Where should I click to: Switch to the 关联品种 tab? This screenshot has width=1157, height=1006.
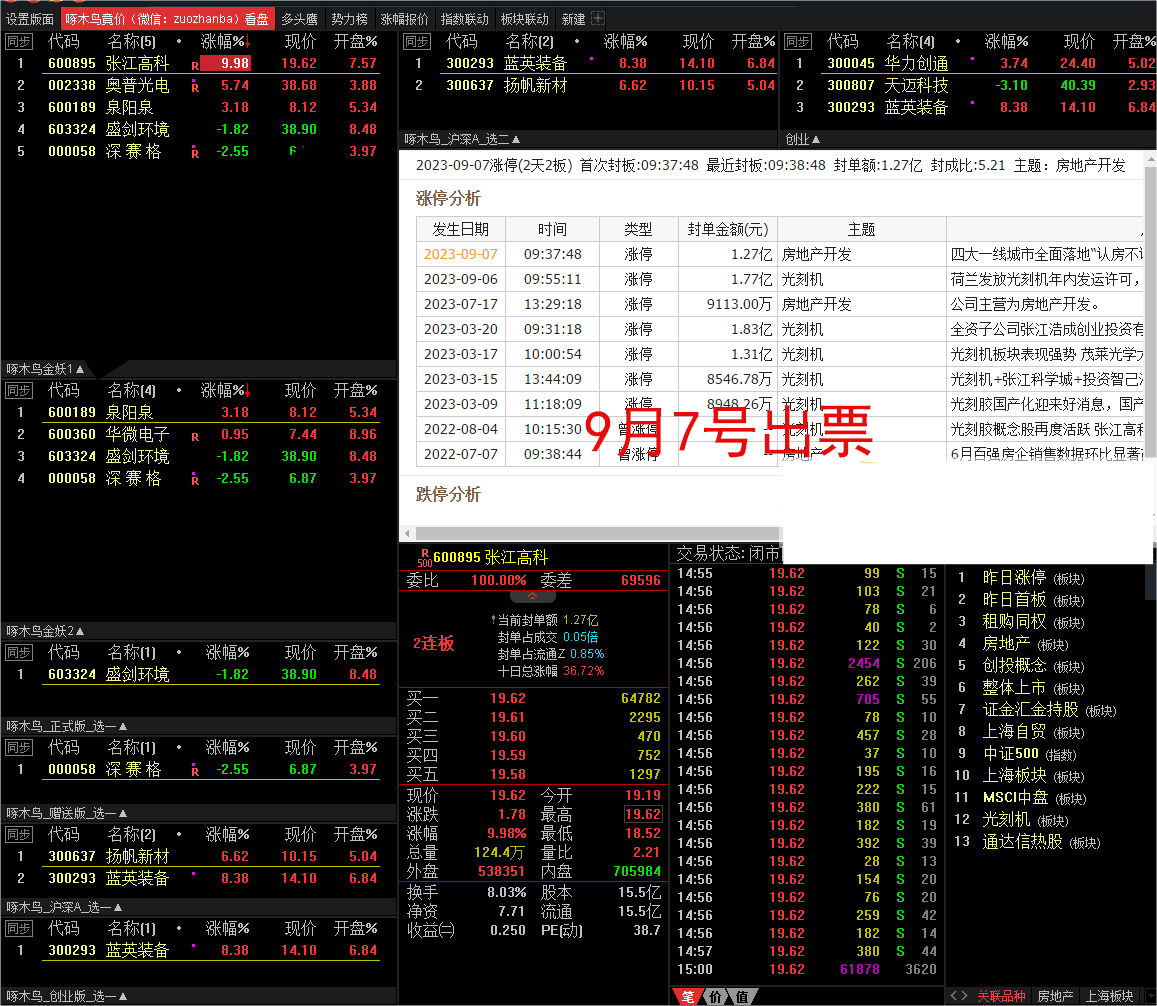(x=1003, y=995)
